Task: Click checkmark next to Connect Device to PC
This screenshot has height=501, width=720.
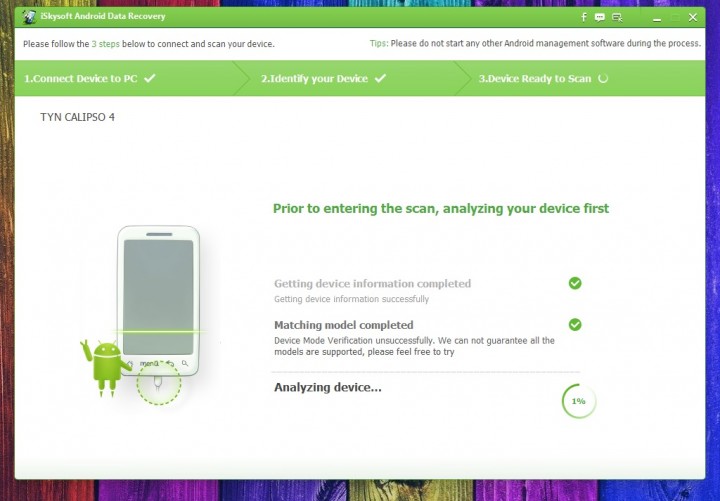Action: point(150,78)
